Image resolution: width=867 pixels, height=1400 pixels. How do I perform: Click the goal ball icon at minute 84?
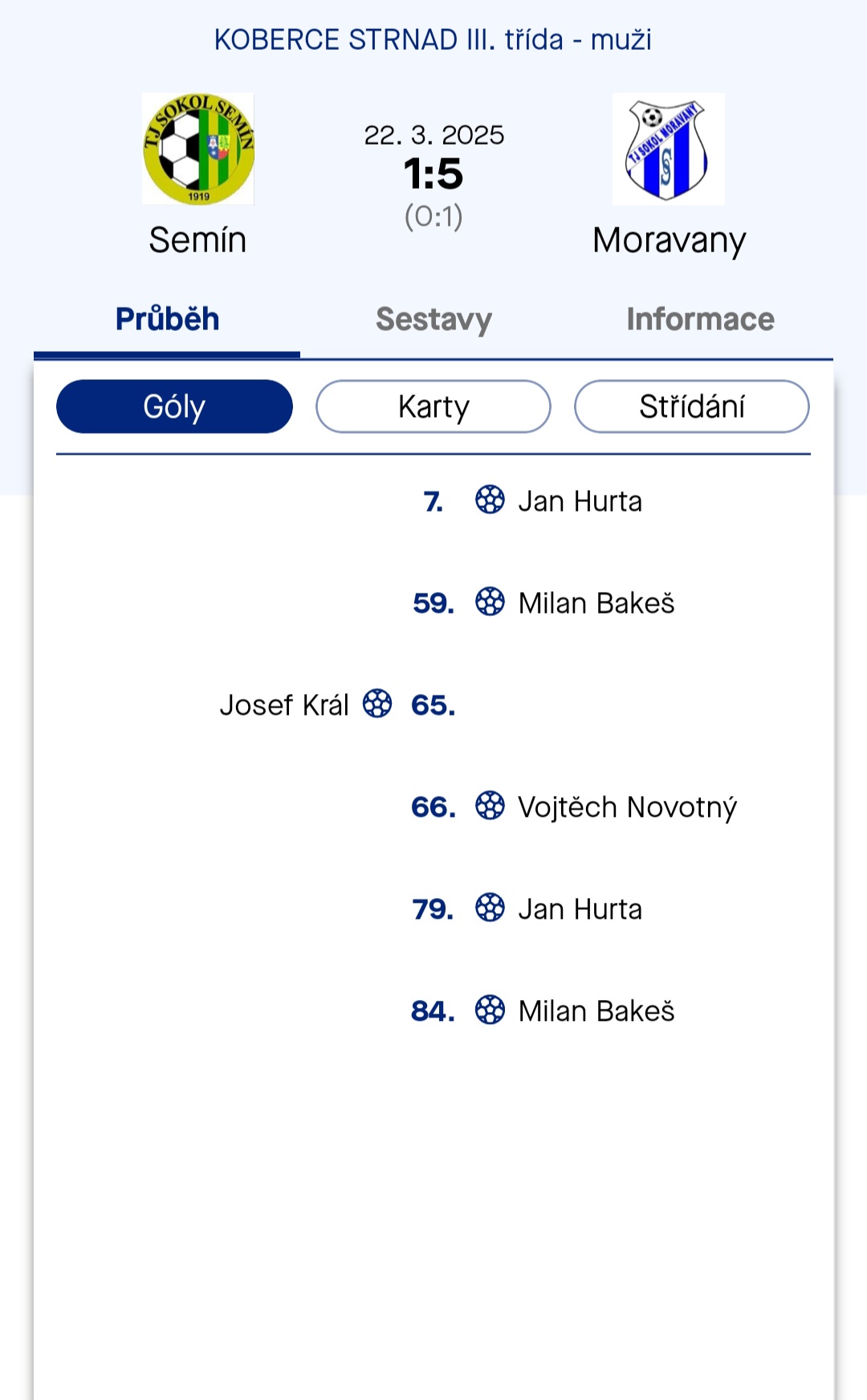[x=490, y=1010]
